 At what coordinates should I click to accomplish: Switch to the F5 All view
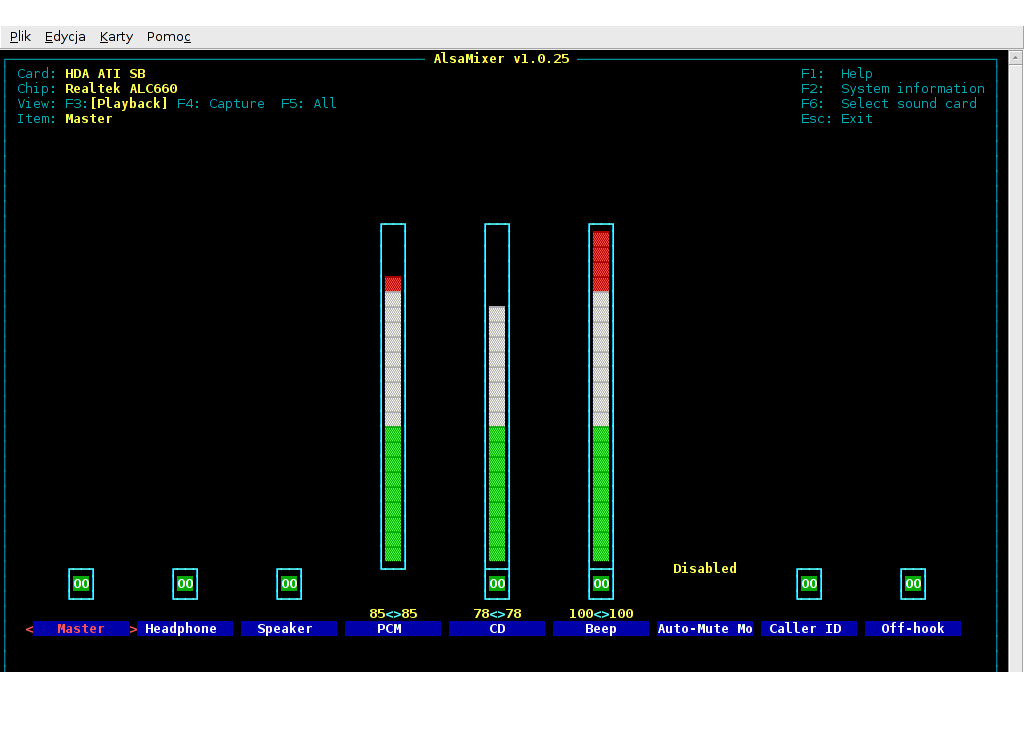point(308,104)
